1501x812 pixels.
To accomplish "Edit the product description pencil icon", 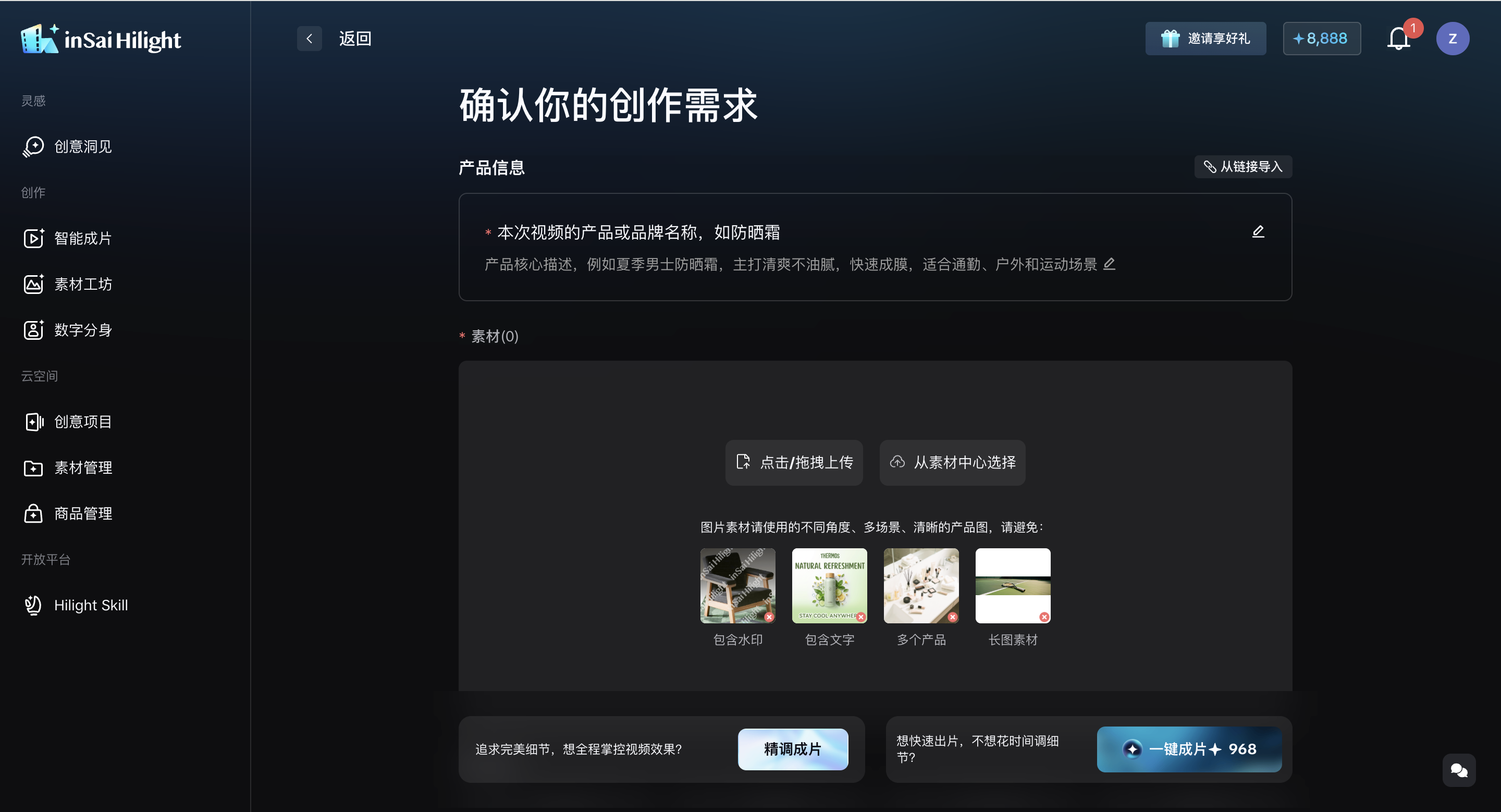I will tap(1109, 264).
